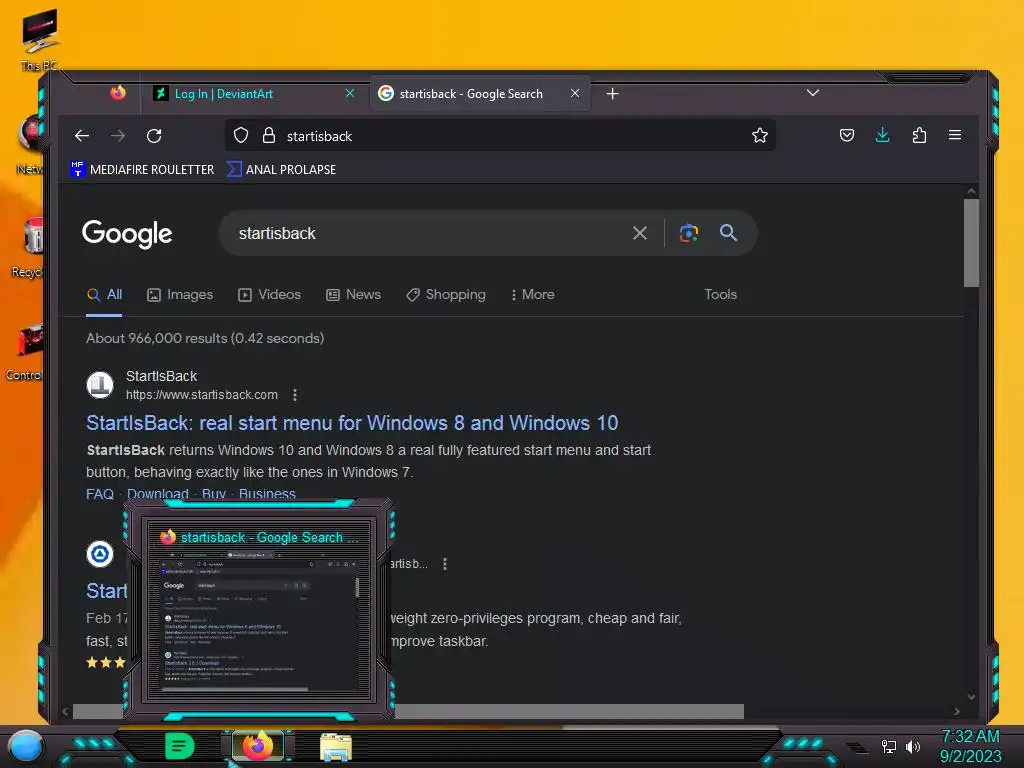Switch to Videos results

click(x=270, y=295)
